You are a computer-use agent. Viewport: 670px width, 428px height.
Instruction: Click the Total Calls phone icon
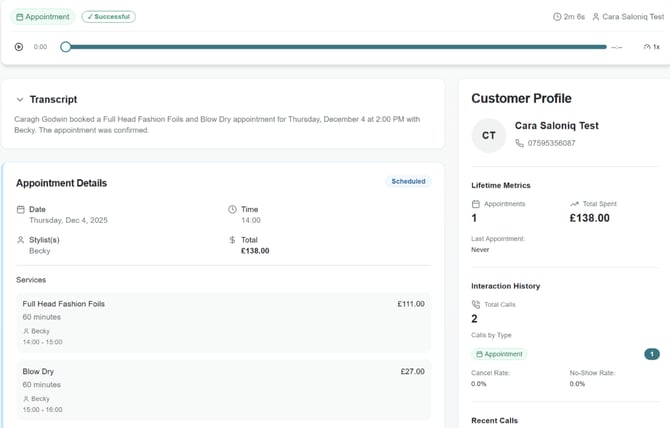click(476, 305)
